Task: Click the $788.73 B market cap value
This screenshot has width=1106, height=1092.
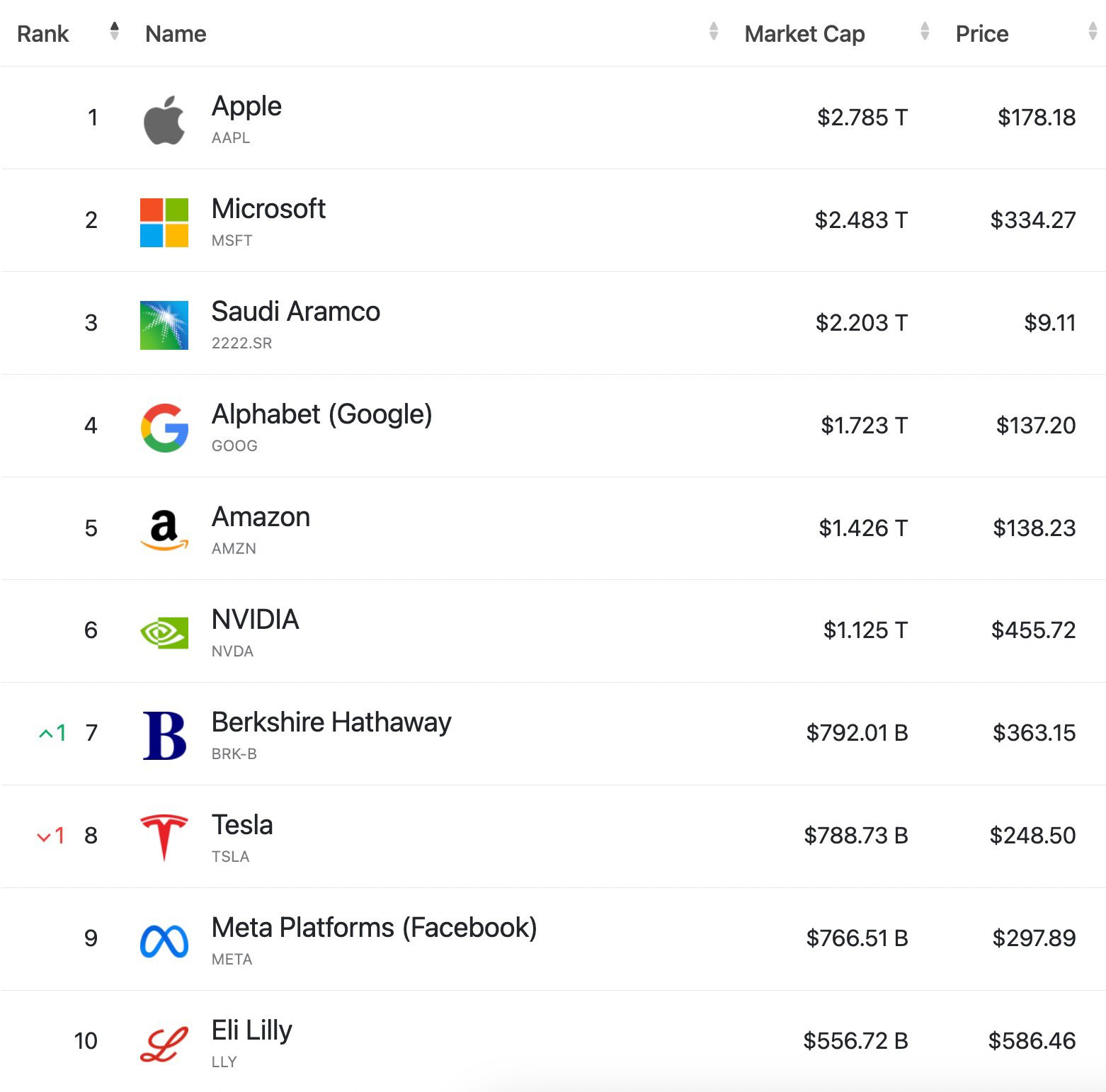Action: point(856,836)
